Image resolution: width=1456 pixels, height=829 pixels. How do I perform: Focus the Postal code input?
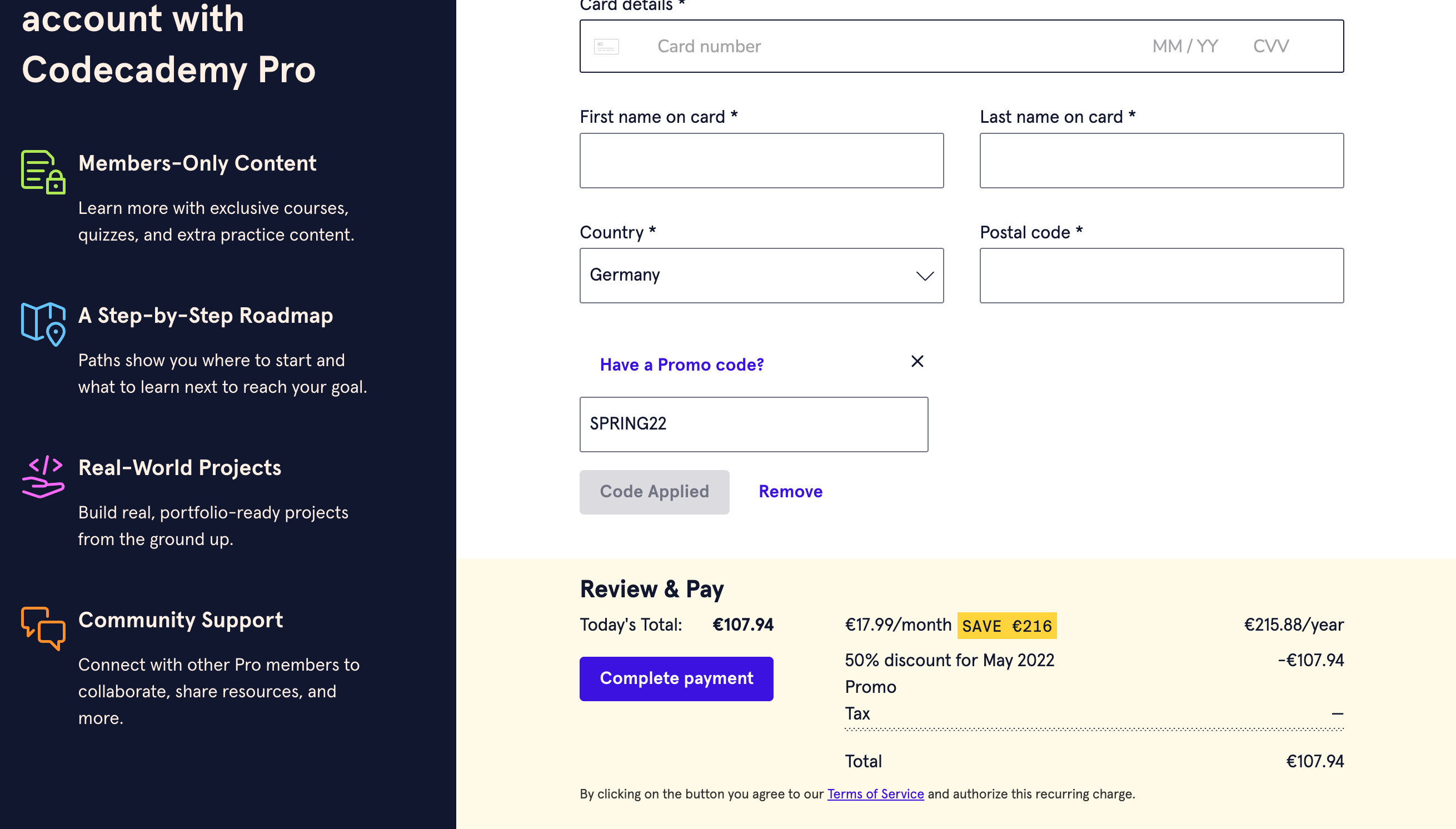coord(1161,276)
